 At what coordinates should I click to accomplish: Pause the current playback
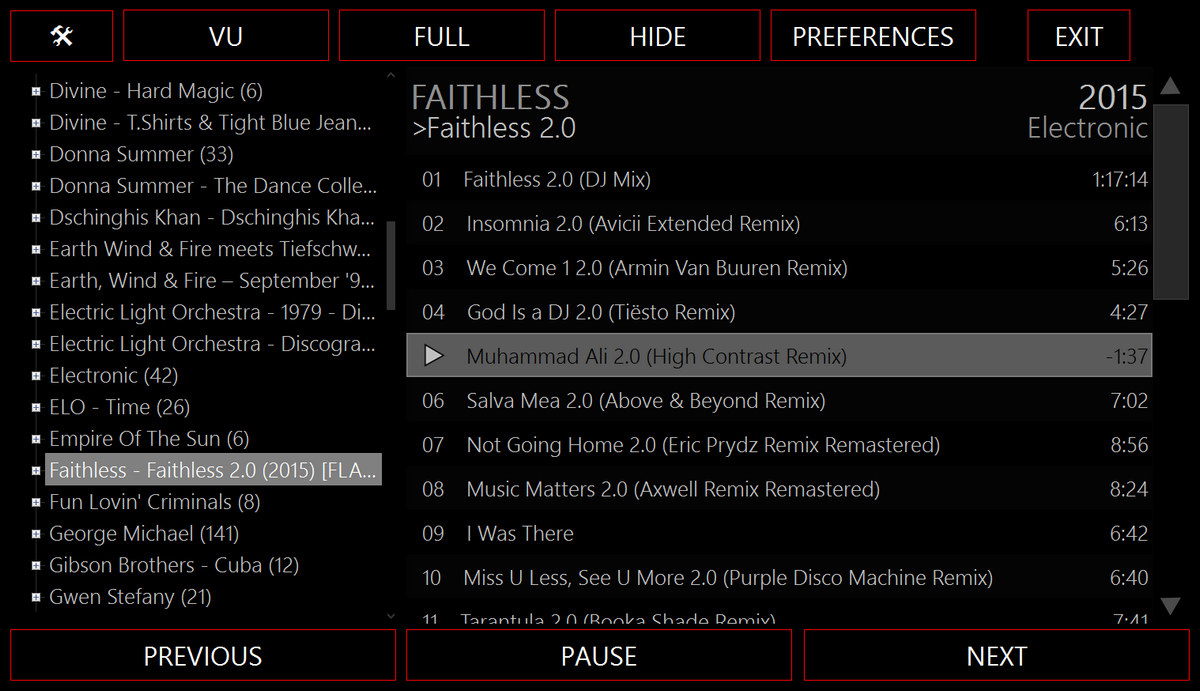tap(598, 656)
